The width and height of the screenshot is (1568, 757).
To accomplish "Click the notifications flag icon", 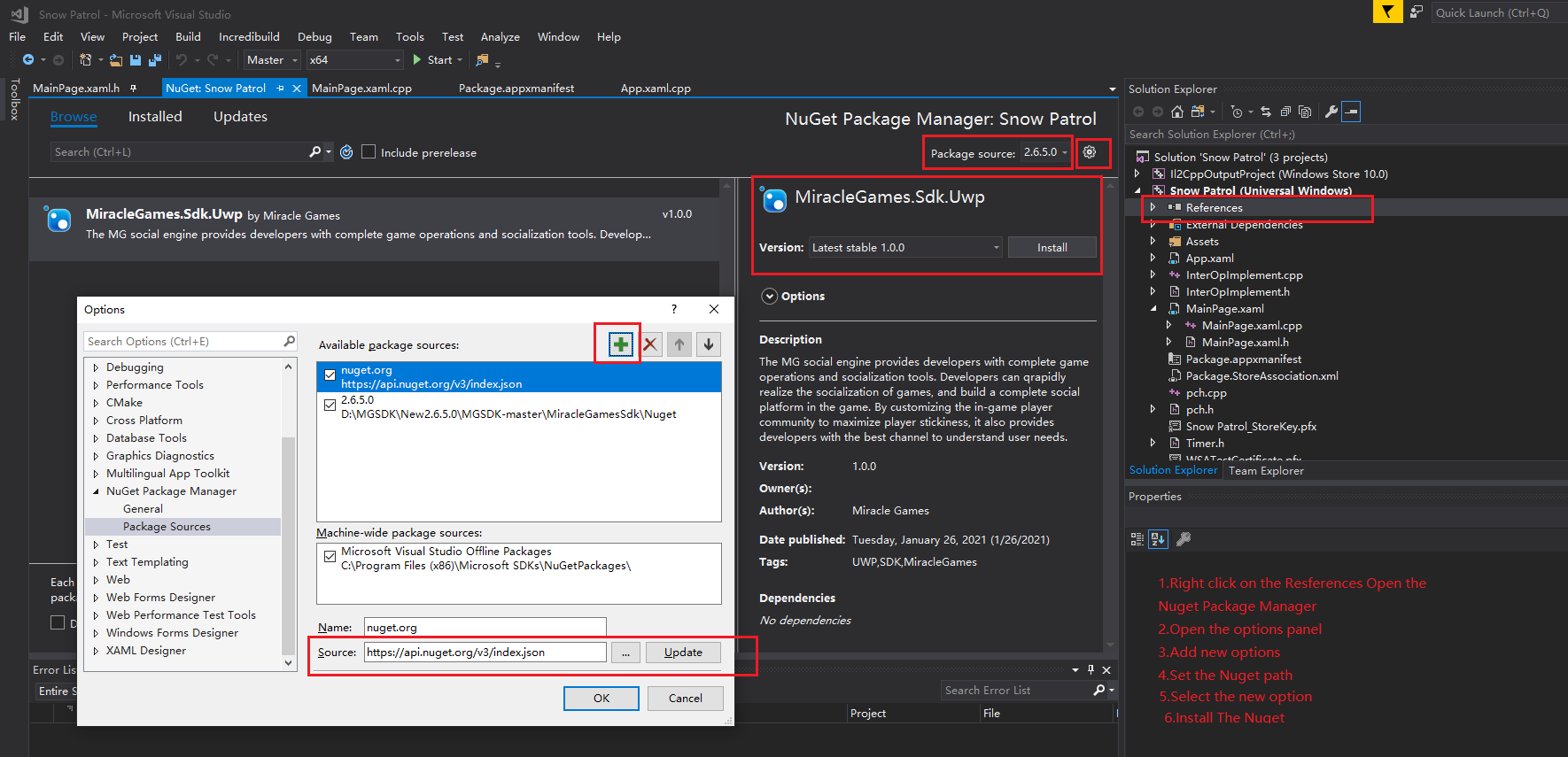I will click(x=1387, y=12).
